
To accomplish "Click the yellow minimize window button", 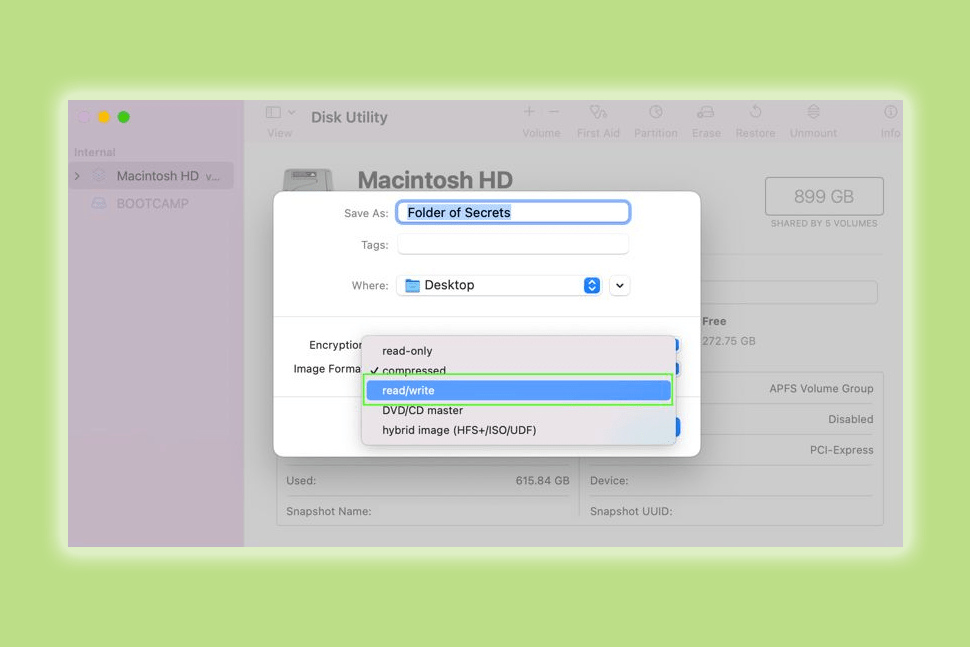I will coord(104,117).
